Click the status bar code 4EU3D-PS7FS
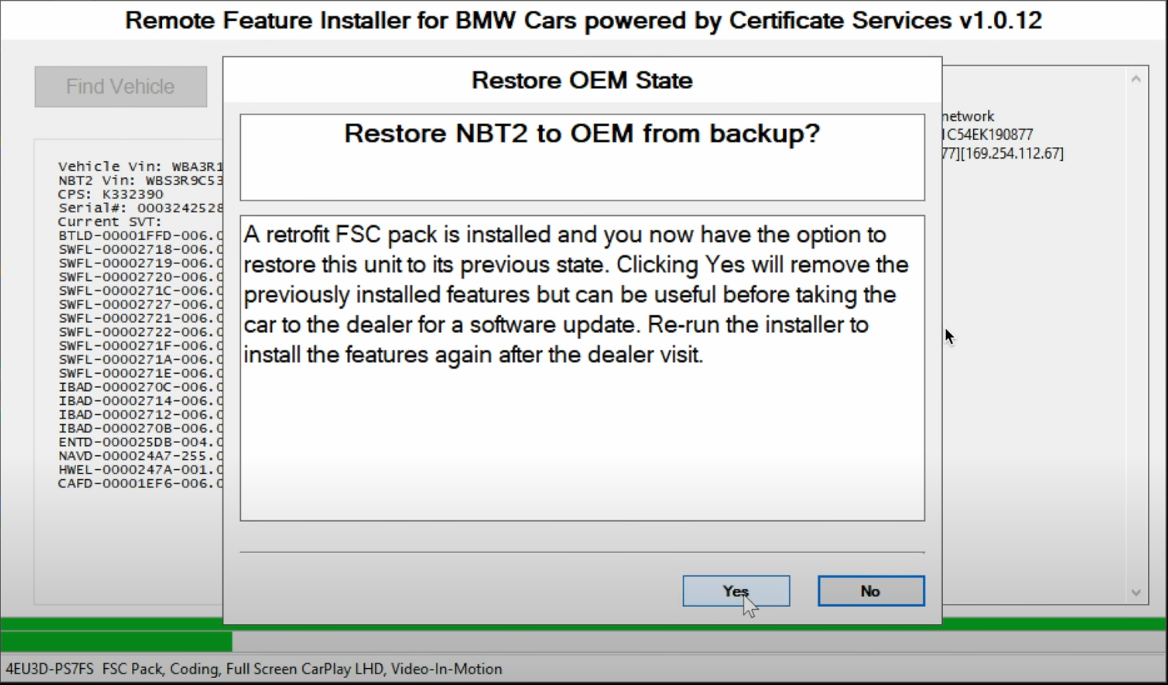 point(50,669)
